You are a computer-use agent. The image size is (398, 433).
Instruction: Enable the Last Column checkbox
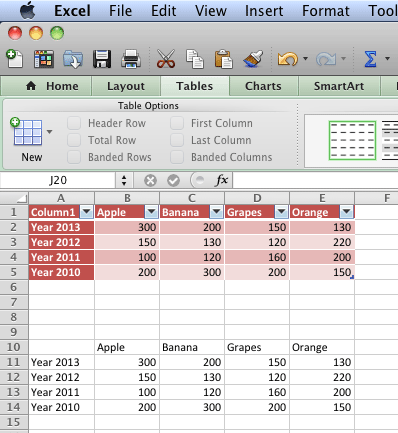point(177,140)
